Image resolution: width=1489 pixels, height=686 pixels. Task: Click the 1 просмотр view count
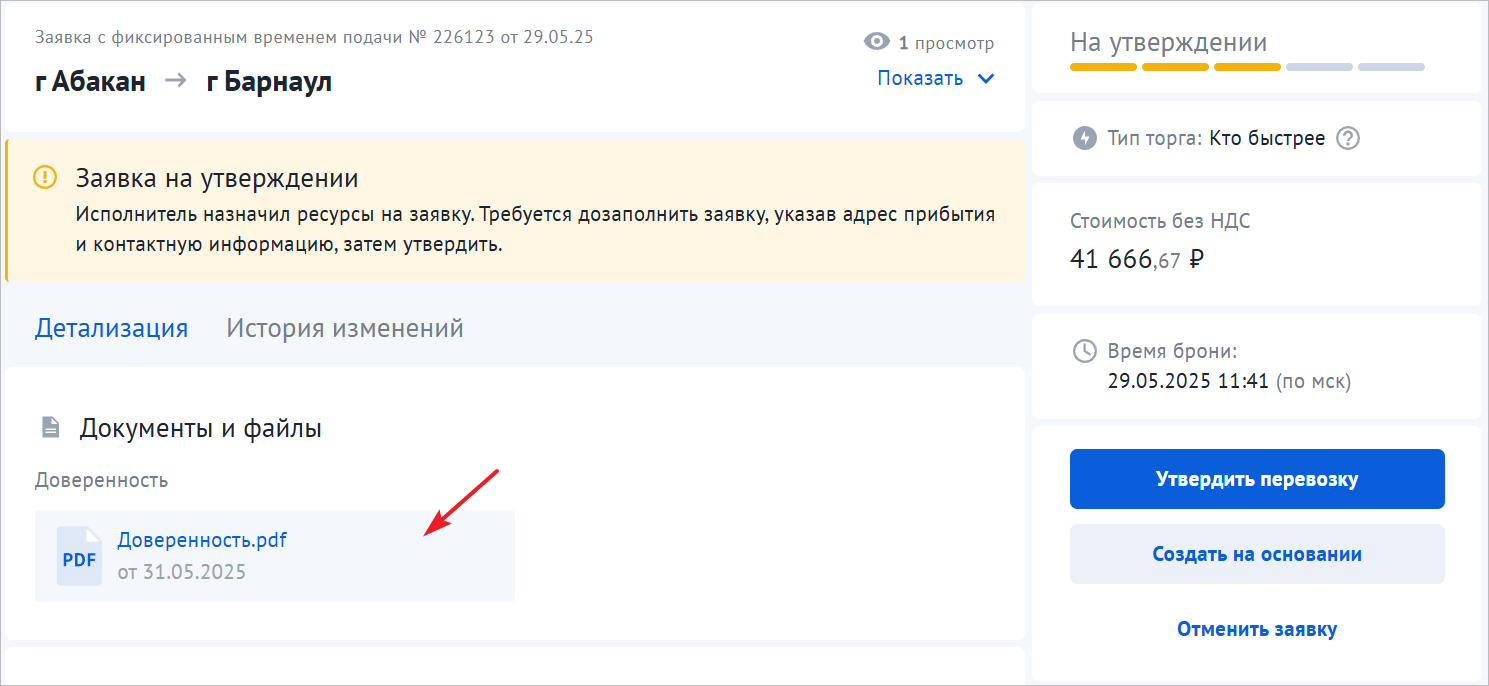[x=946, y=43]
